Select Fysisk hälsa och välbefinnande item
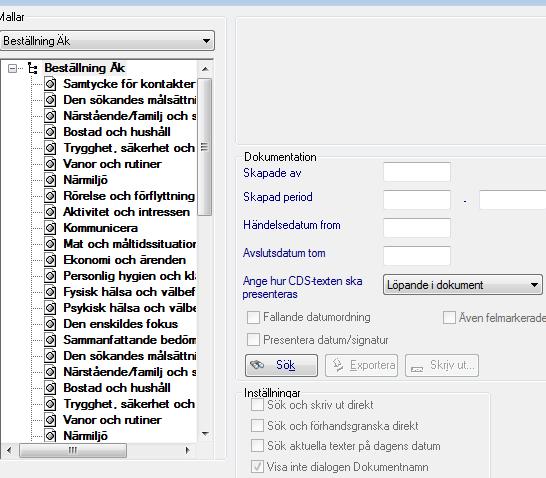 coord(129,292)
